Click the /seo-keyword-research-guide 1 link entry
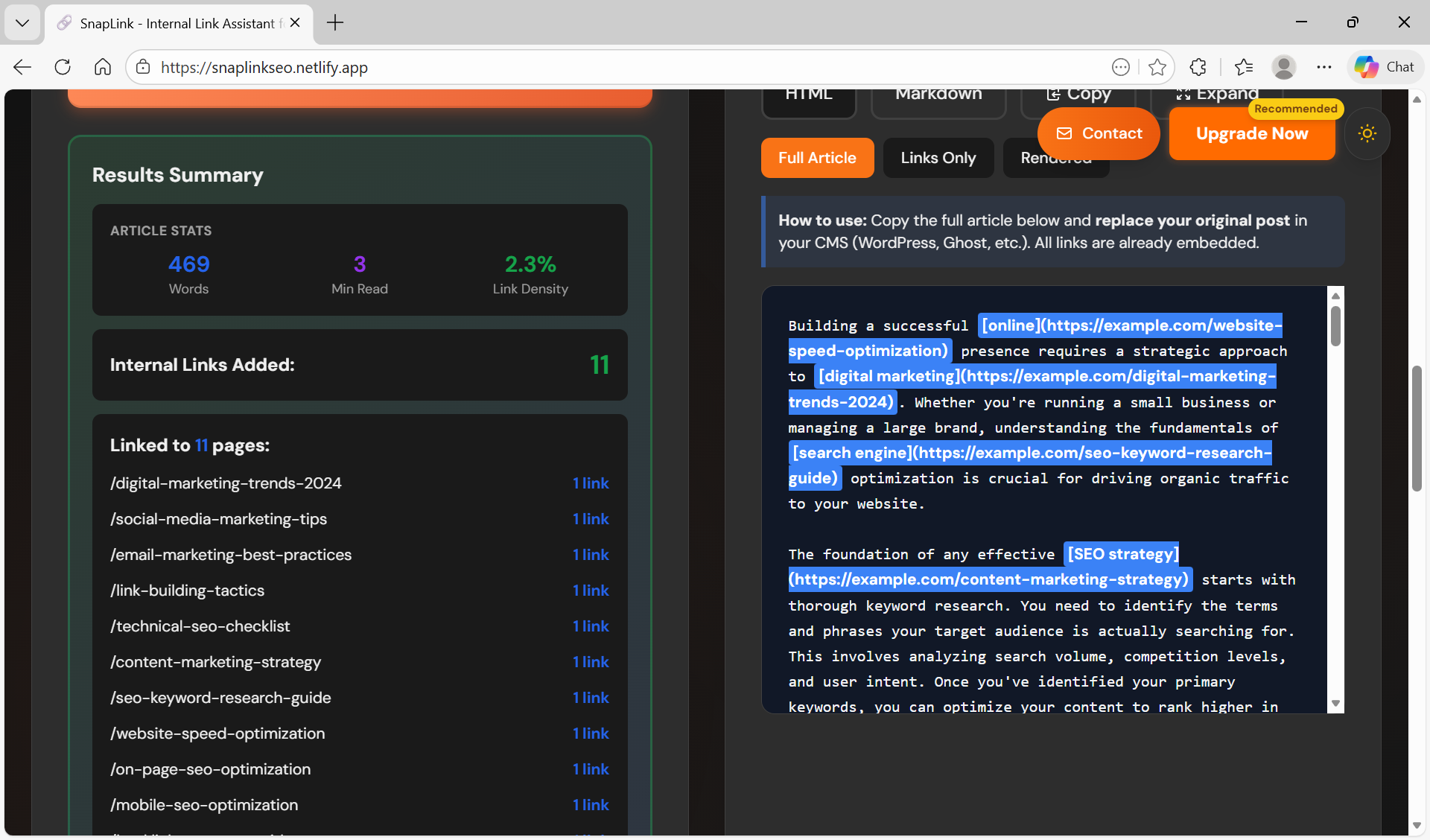Image resolution: width=1430 pixels, height=840 pixels. coord(591,698)
